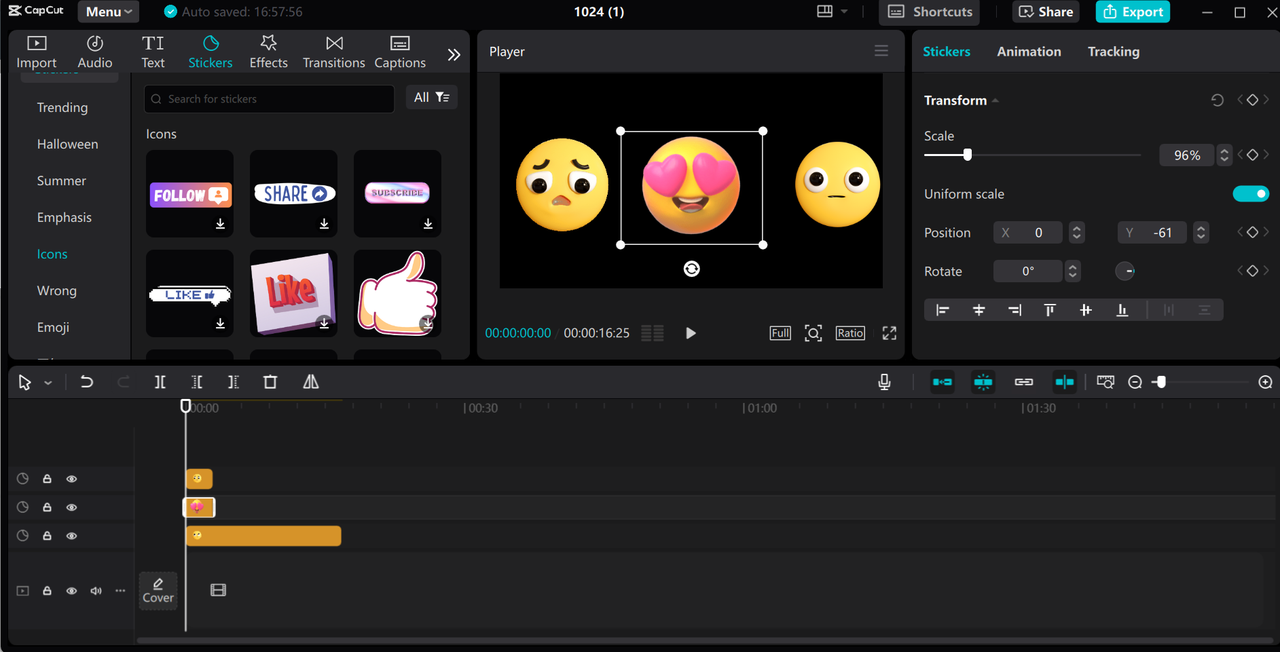This screenshot has width=1280, height=652.
Task: Open the Shortcuts panel
Action: click(x=929, y=12)
